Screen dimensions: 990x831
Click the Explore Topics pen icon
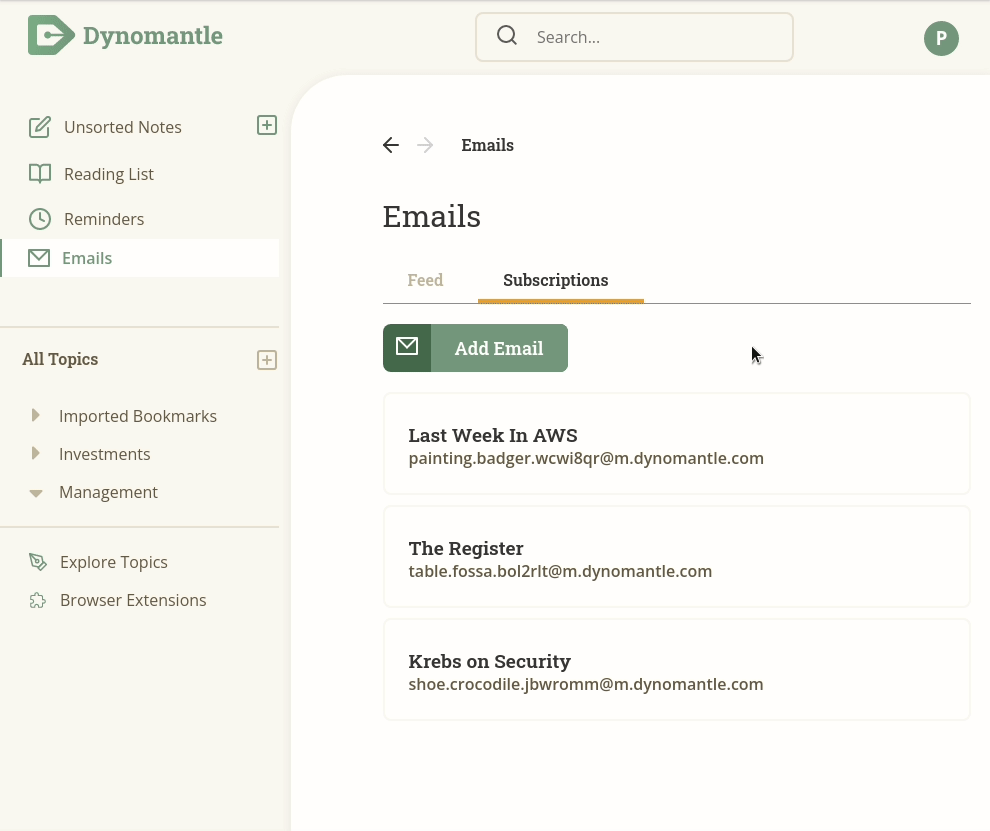(38, 562)
